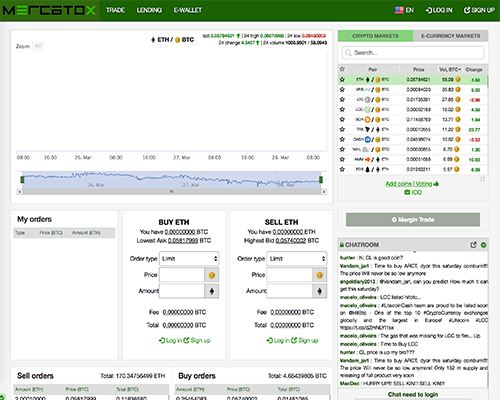Click the Margin Trade button
The height and width of the screenshot is (400, 500).
click(413, 220)
